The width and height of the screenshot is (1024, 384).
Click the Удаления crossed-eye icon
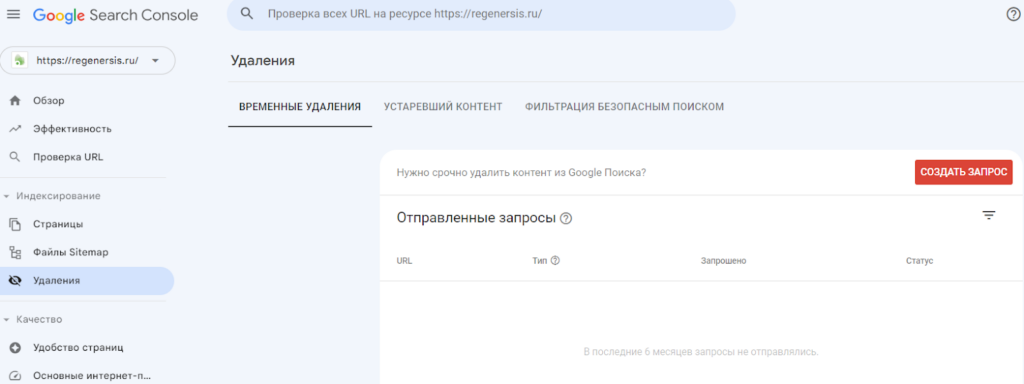(15, 281)
